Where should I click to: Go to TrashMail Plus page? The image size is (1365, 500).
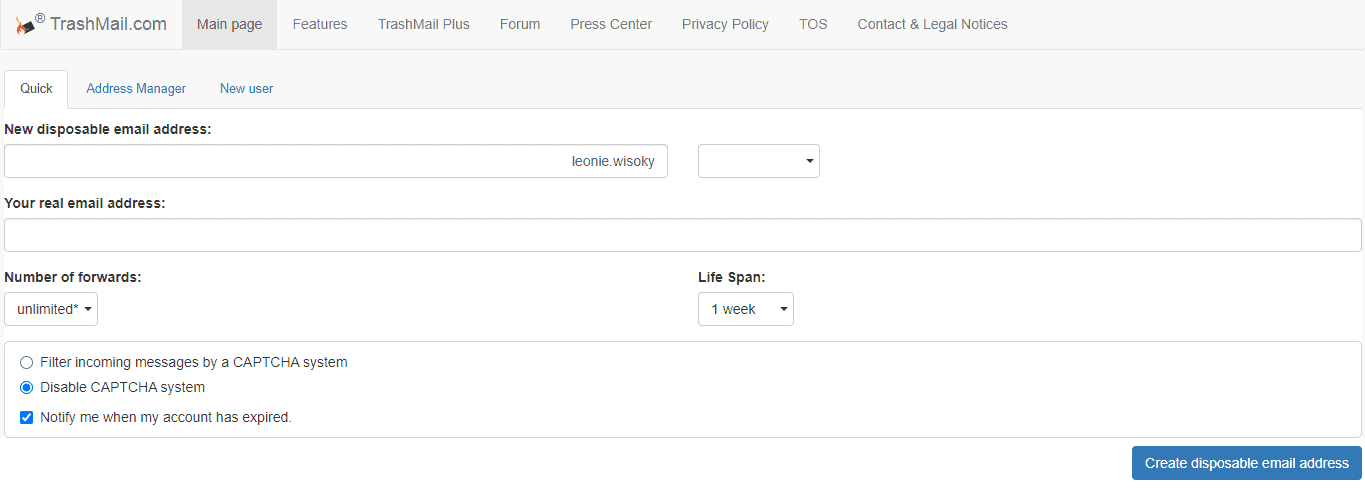tap(424, 24)
